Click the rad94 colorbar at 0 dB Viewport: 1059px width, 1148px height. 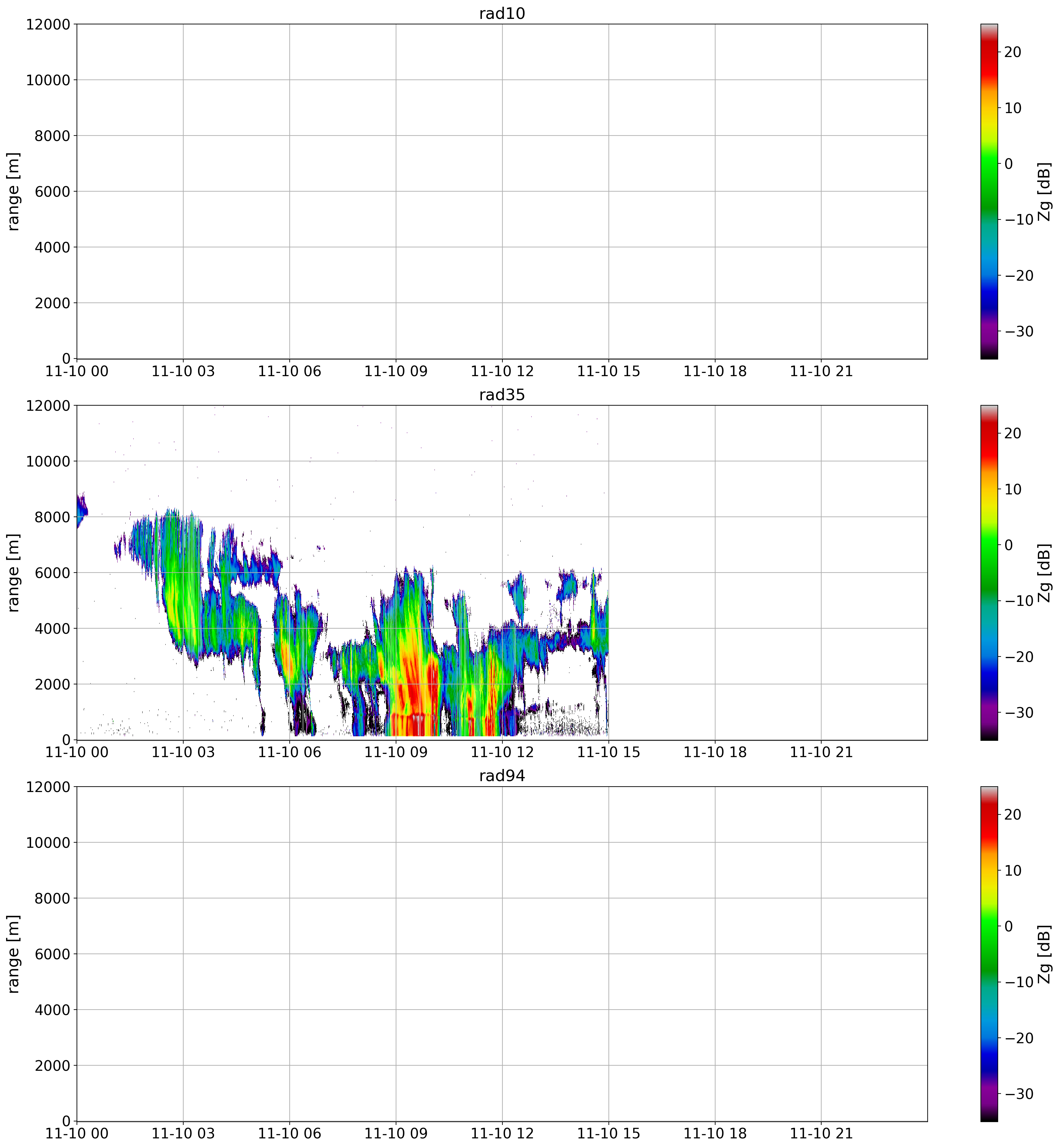click(x=989, y=926)
